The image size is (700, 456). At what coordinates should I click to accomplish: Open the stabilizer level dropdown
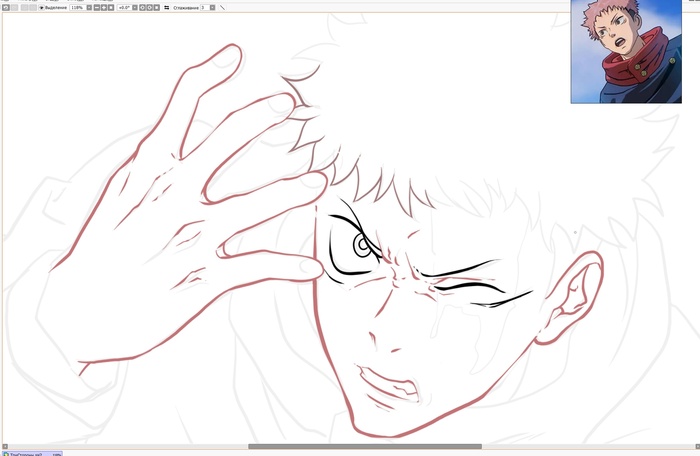212,7
